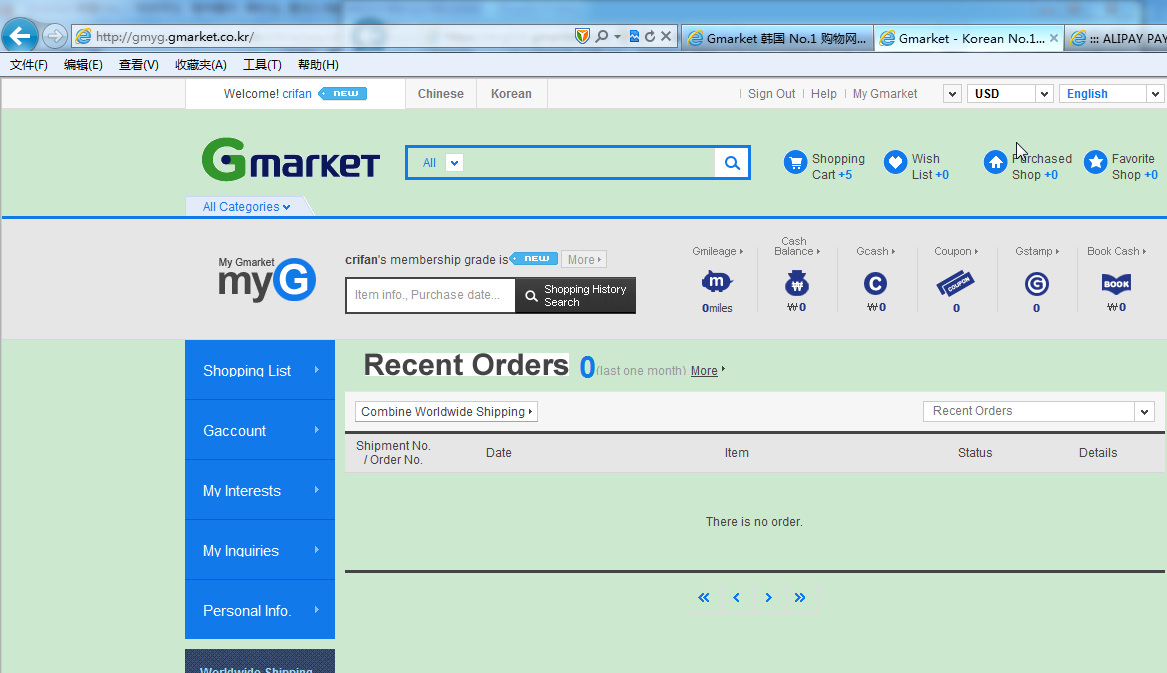Open the 文件(F) menu
The image size is (1167, 673).
point(29,65)
